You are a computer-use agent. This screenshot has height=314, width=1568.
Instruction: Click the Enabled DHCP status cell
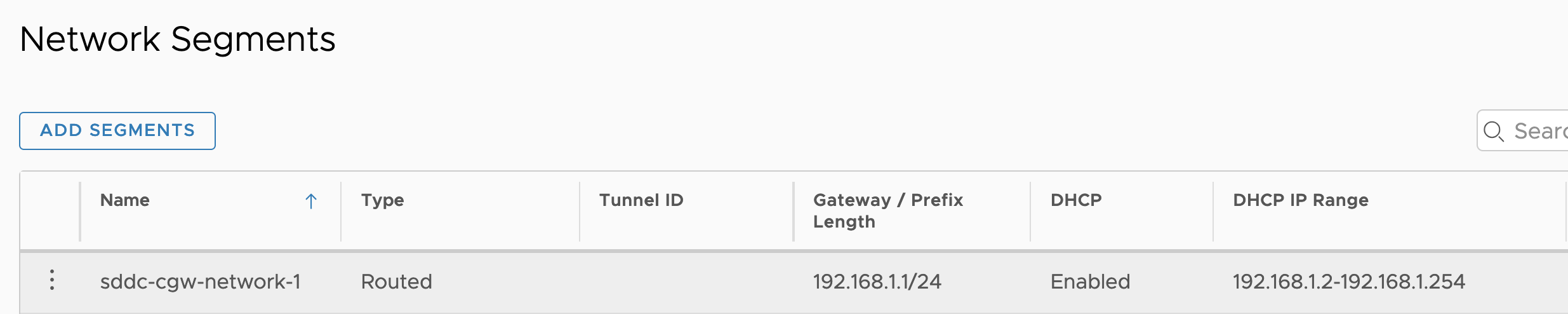[x=1090, y=282]
